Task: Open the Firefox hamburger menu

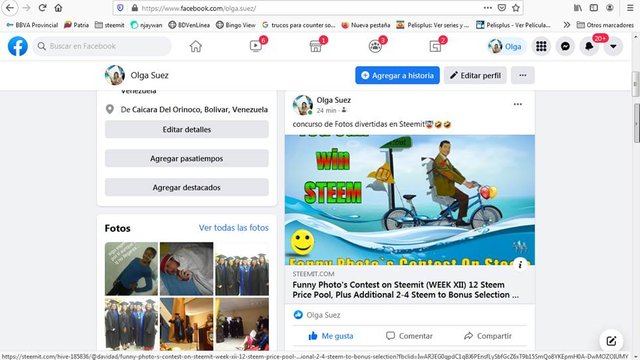Action: (630, 8)
